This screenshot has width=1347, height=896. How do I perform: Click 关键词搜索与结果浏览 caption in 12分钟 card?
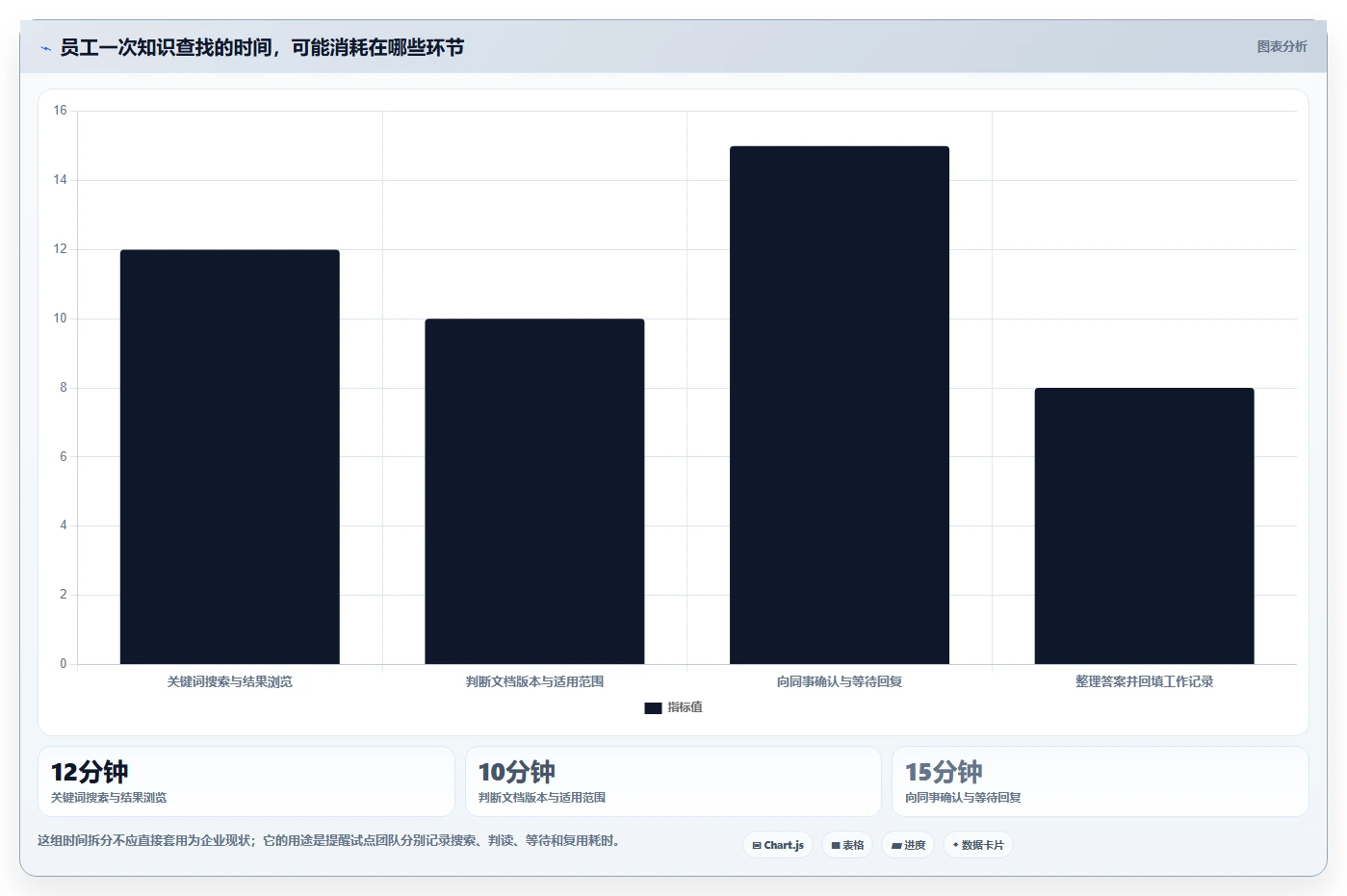pyautogui.click(x=109, y=798)
